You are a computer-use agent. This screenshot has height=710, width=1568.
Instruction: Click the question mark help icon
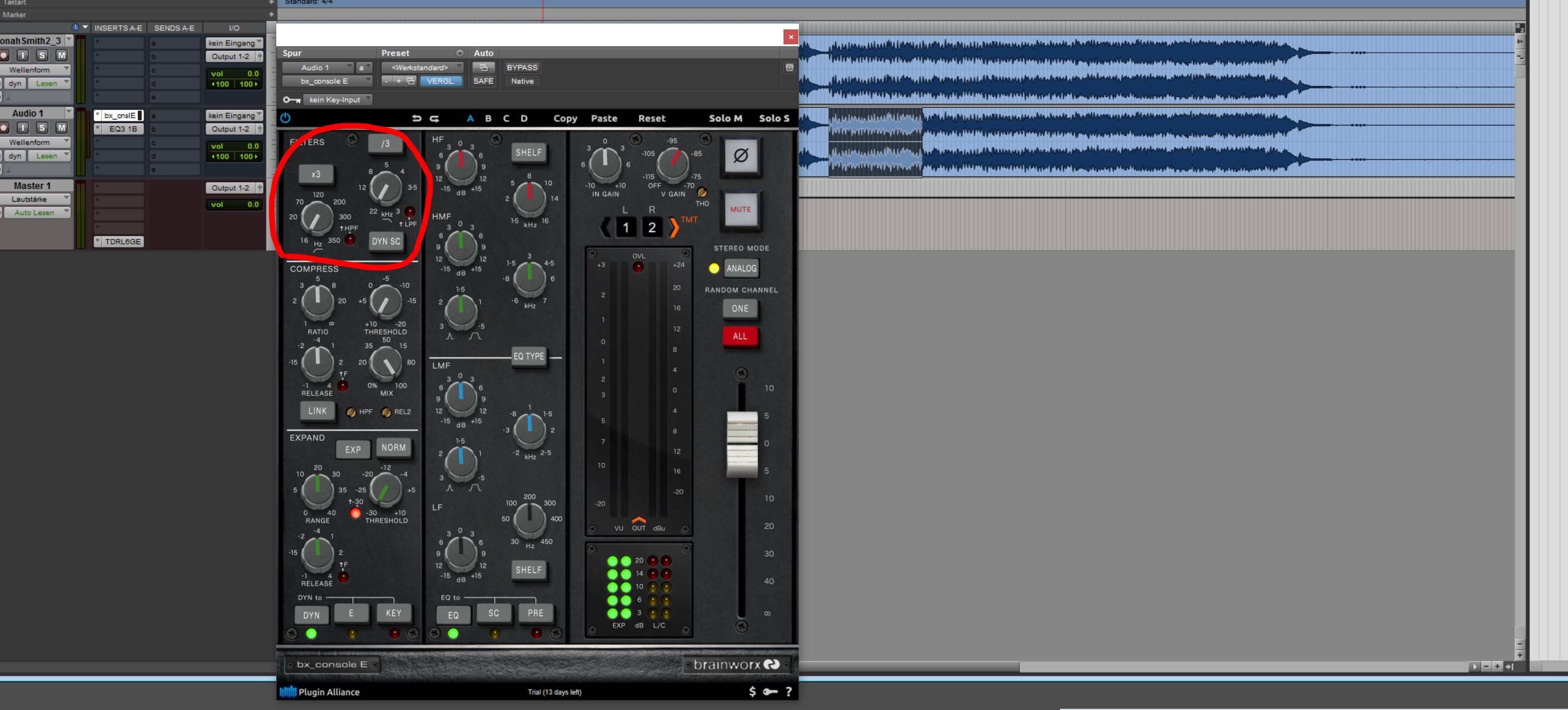[x=788, y=691]
